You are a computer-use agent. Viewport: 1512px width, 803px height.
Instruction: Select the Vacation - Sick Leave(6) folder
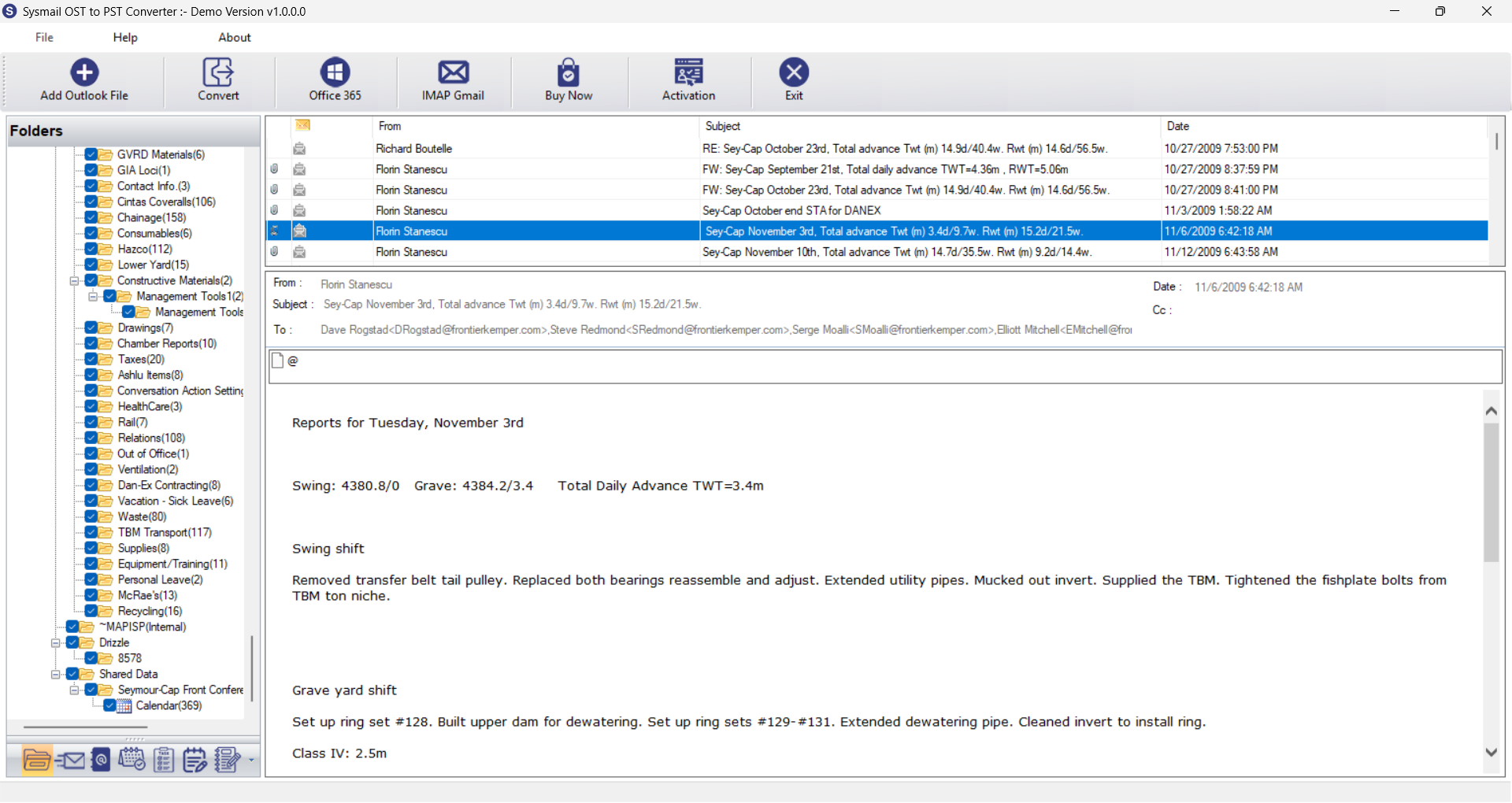click(x=176, y=501)
